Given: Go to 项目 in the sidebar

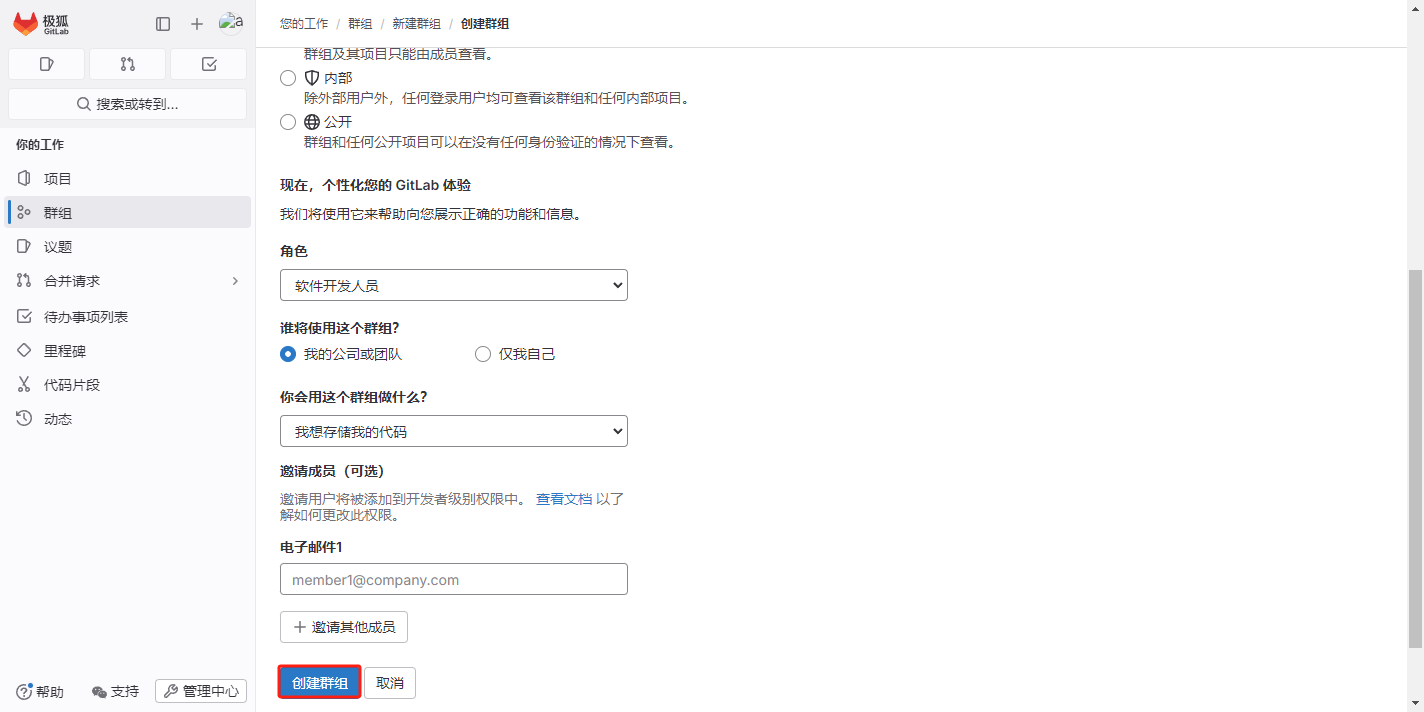Looking at the screenshot, I should click(x=58, y=179).
